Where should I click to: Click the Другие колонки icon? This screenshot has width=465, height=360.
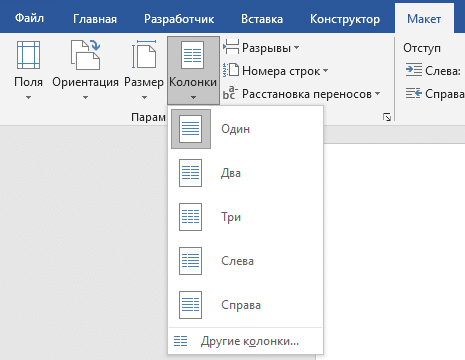point(181,341)
